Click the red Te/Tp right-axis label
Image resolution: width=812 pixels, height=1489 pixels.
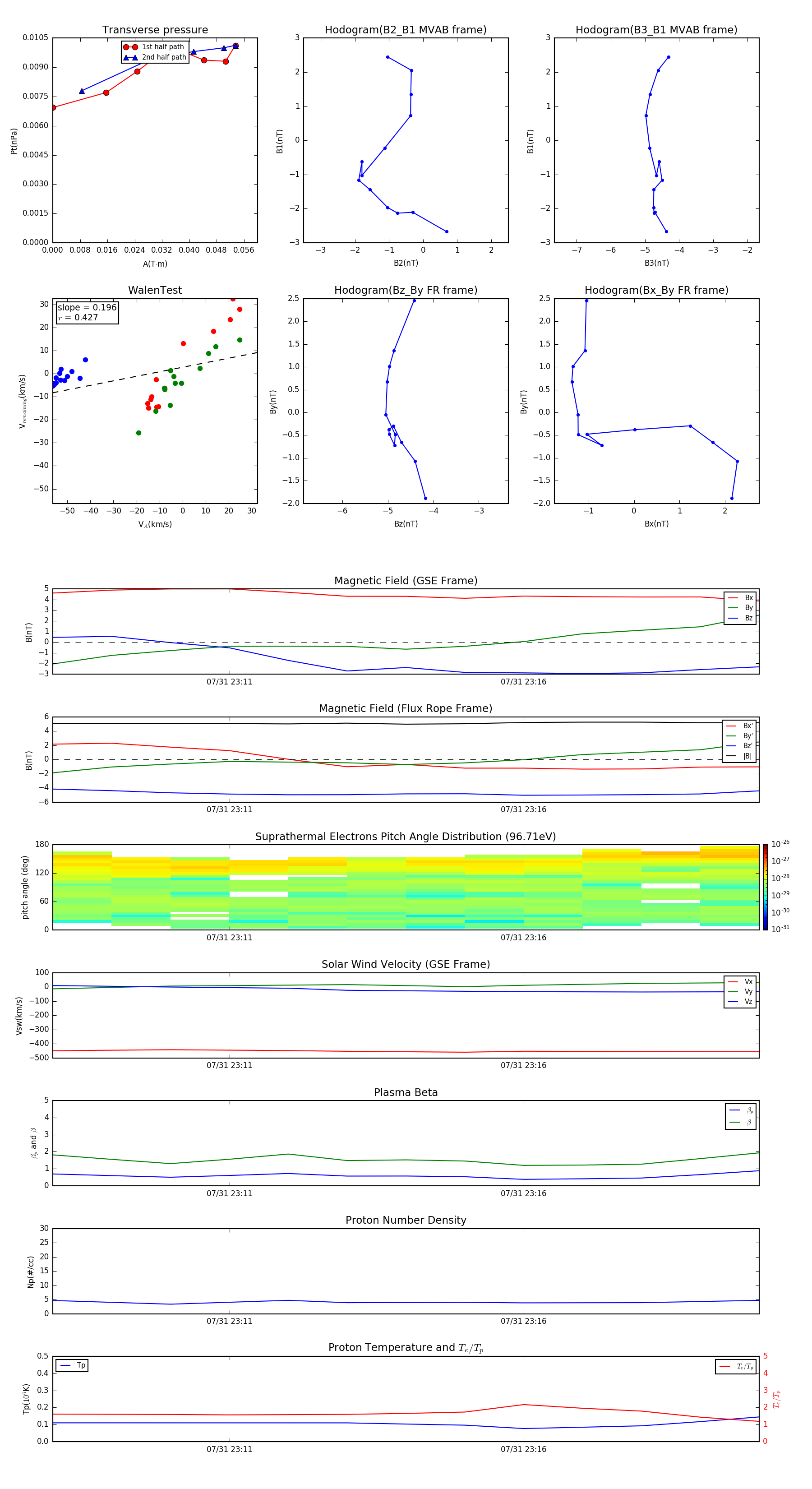[777, 1399]
